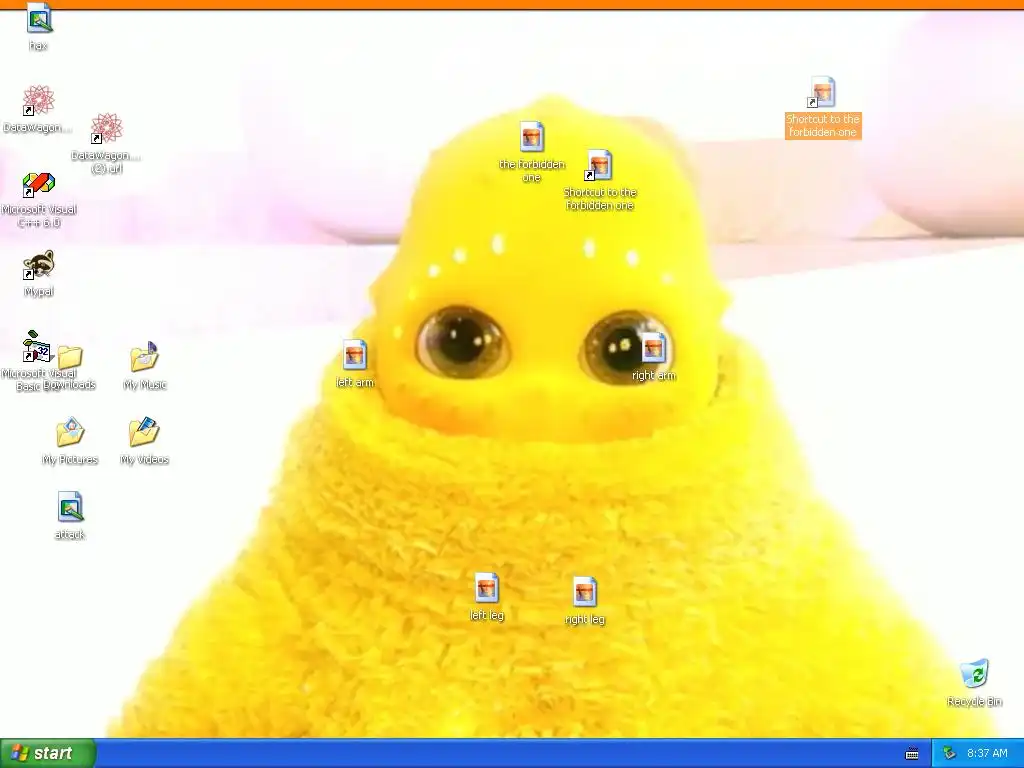Click the 8:37 AM clock
Image resolution: width=1024 pixels, height=768 pixels.
(x=987, y=754)
